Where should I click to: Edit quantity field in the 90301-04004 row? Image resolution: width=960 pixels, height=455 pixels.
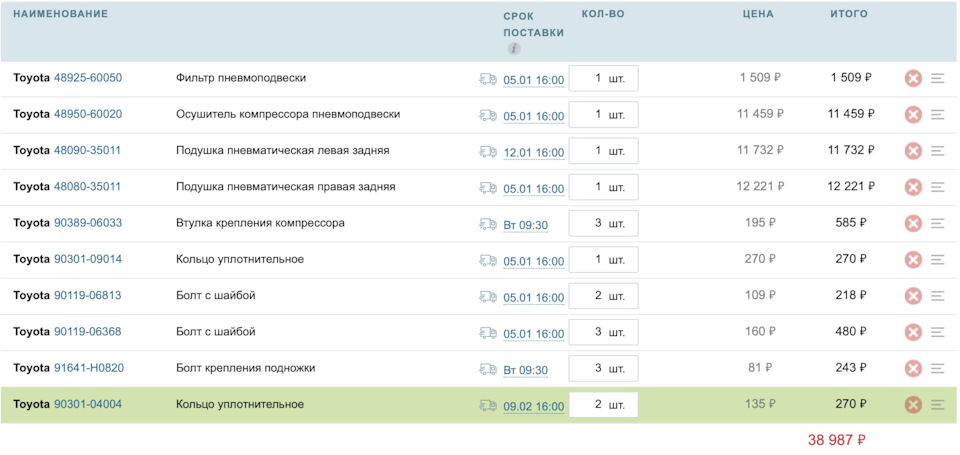(x=604, y=405)
